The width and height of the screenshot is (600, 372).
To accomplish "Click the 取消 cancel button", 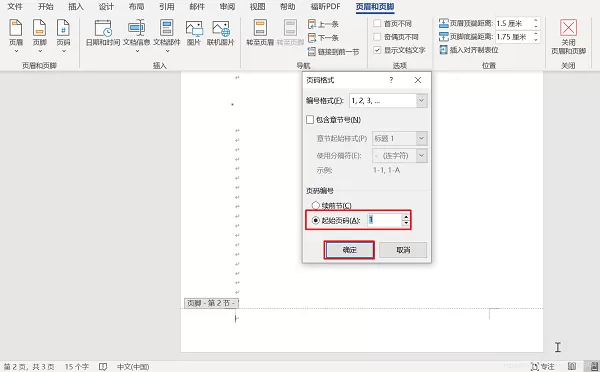I will [x=403, y=250].
